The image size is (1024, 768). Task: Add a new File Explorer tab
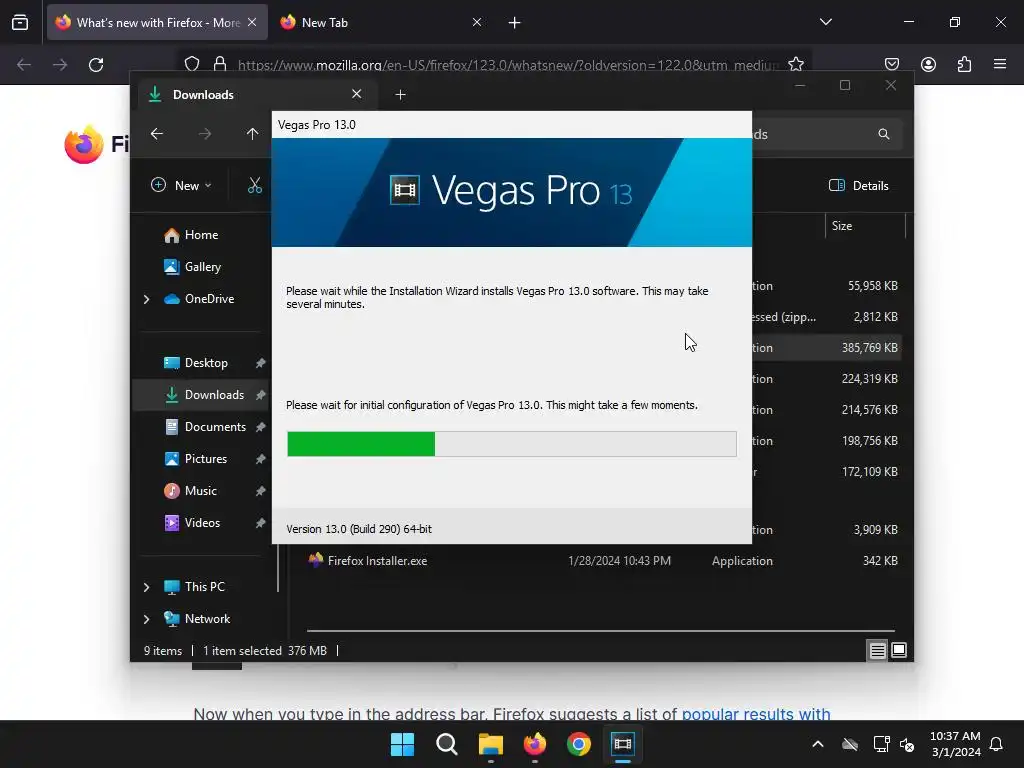400,95
